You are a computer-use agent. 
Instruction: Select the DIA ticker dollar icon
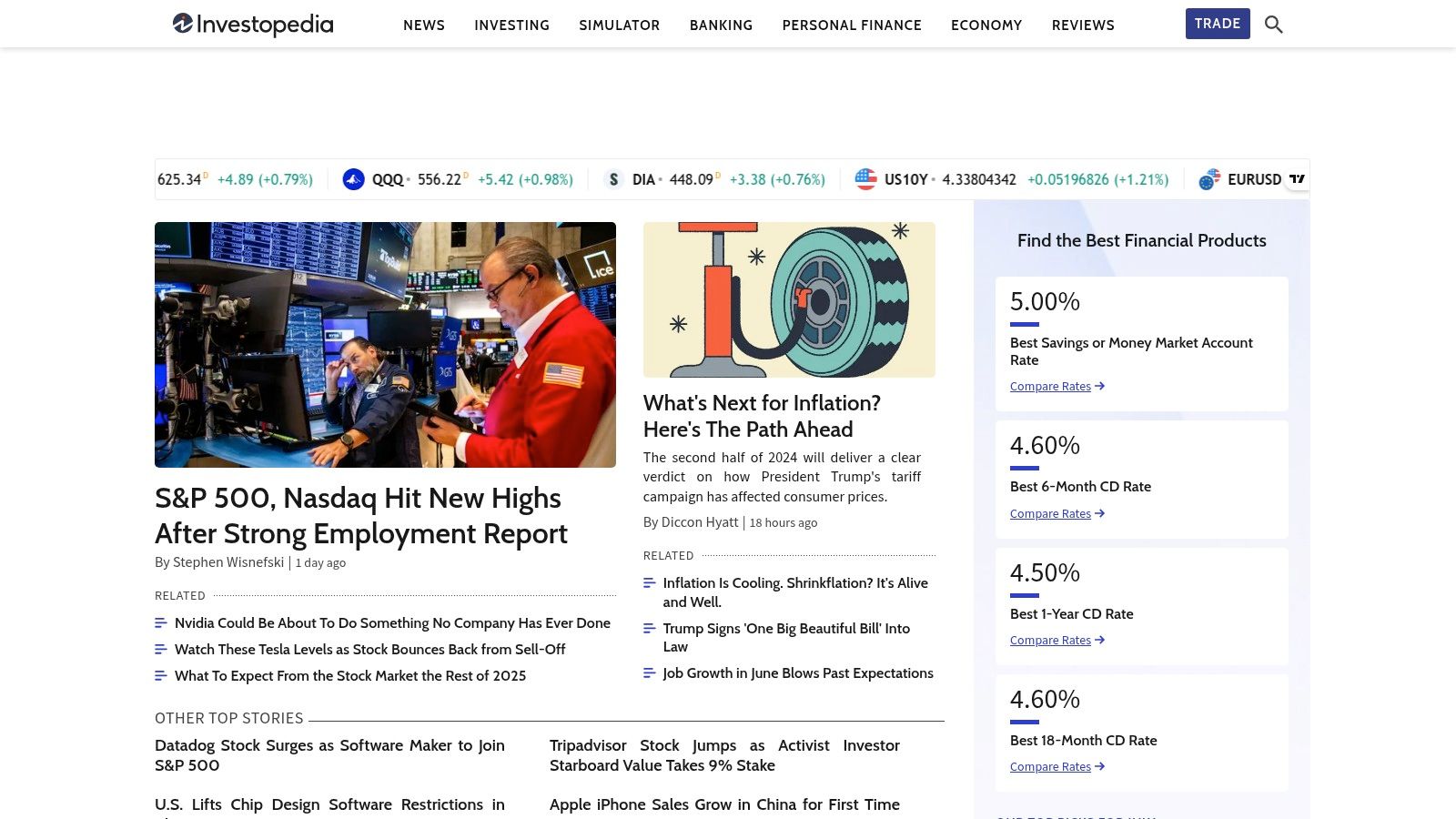(613, 179)
